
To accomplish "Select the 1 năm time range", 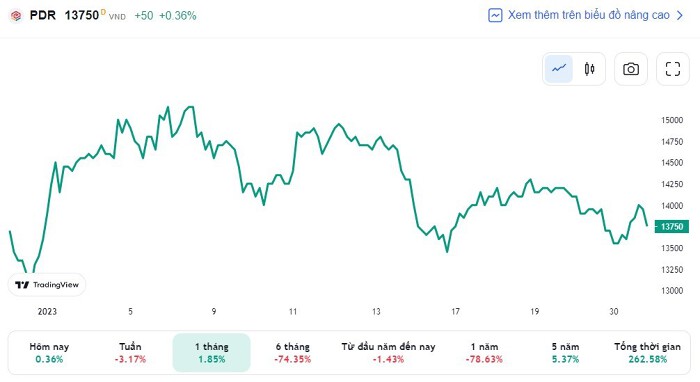I will coord(484,353).
